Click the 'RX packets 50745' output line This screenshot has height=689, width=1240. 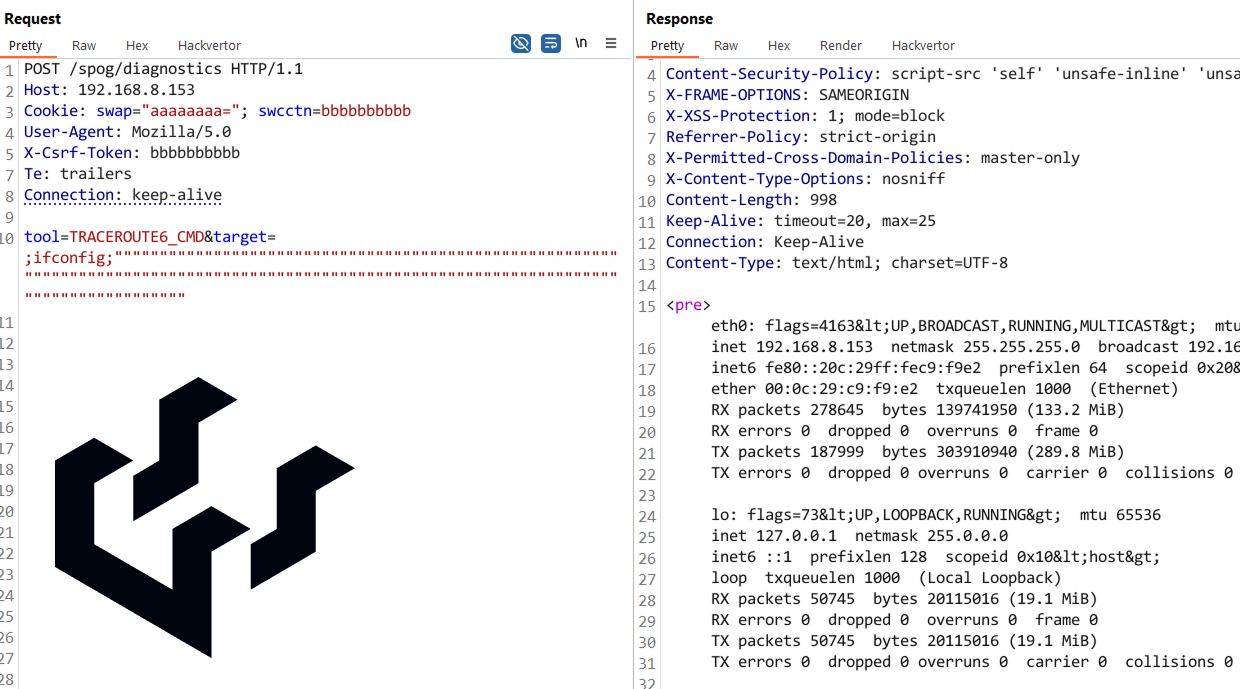tap(904, 599)
